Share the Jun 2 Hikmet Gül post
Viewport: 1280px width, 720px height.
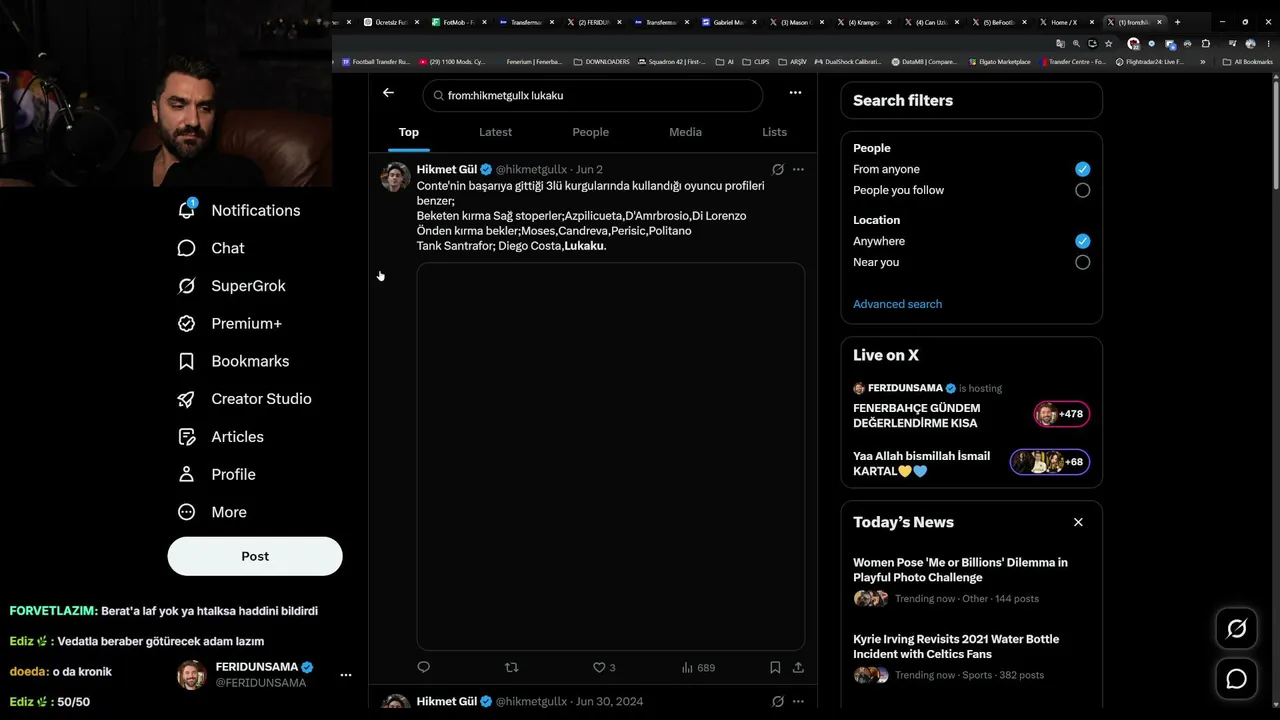click(x=798, y=667)
